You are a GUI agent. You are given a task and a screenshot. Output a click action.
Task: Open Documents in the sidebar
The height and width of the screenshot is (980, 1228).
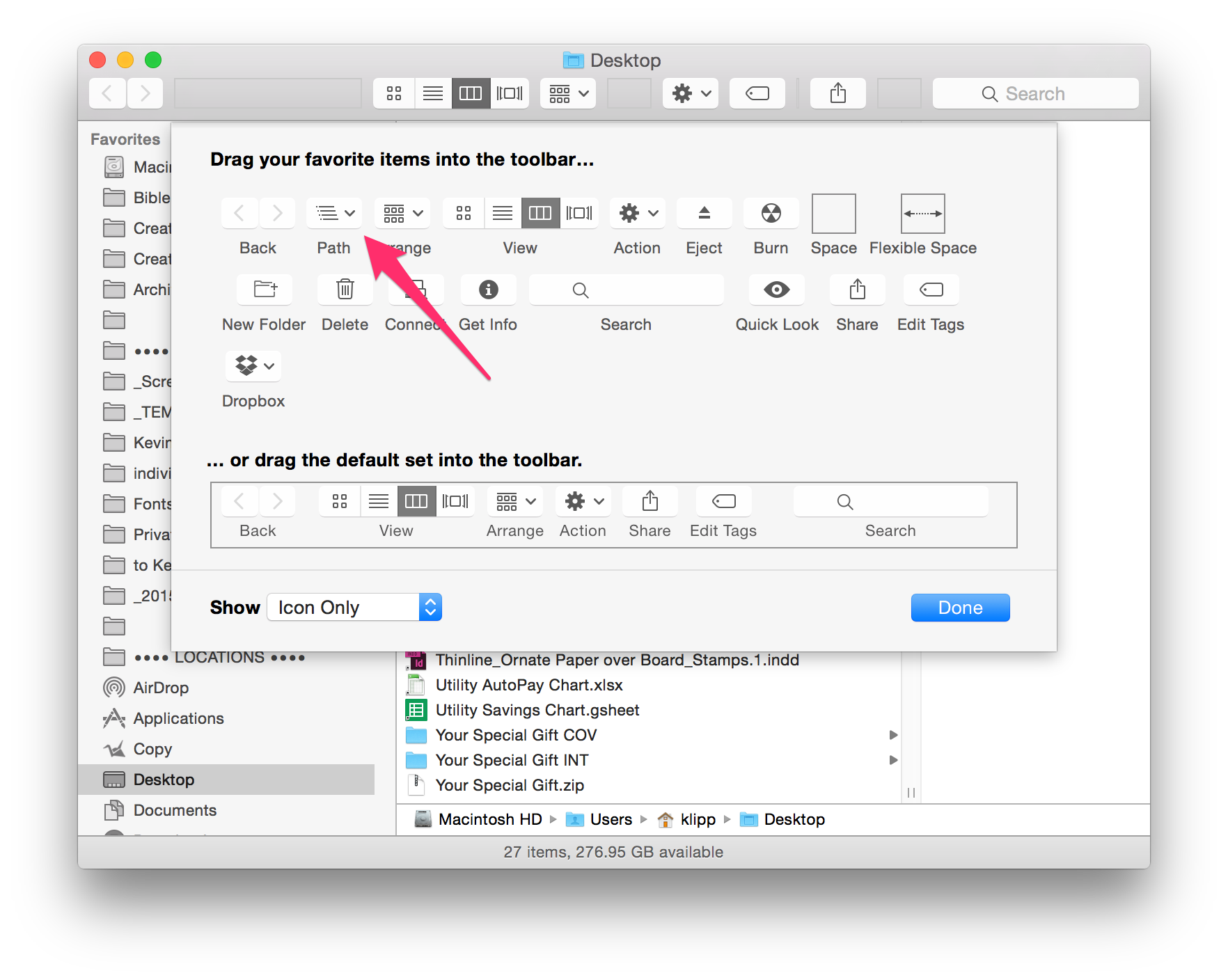(175, 810)
